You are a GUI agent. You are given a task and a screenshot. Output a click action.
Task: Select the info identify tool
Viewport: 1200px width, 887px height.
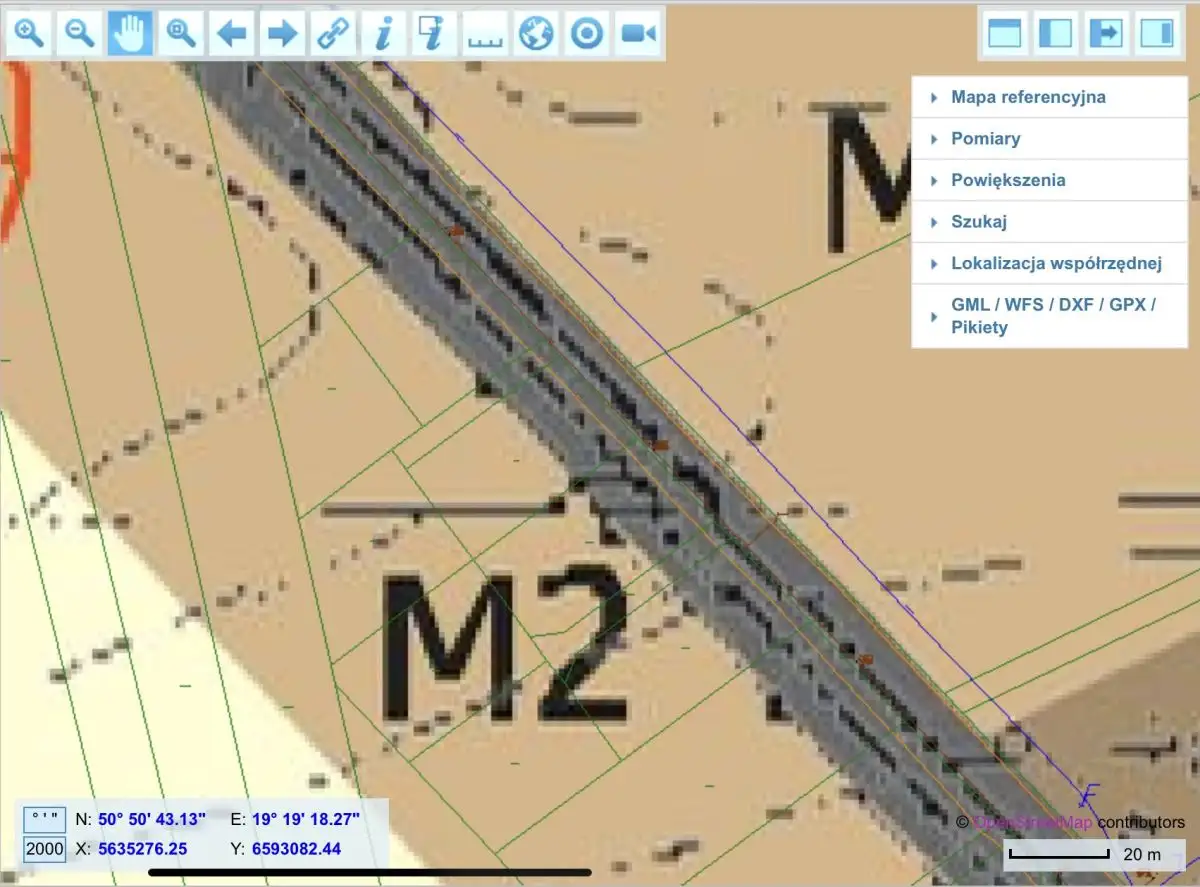point(384,34)
